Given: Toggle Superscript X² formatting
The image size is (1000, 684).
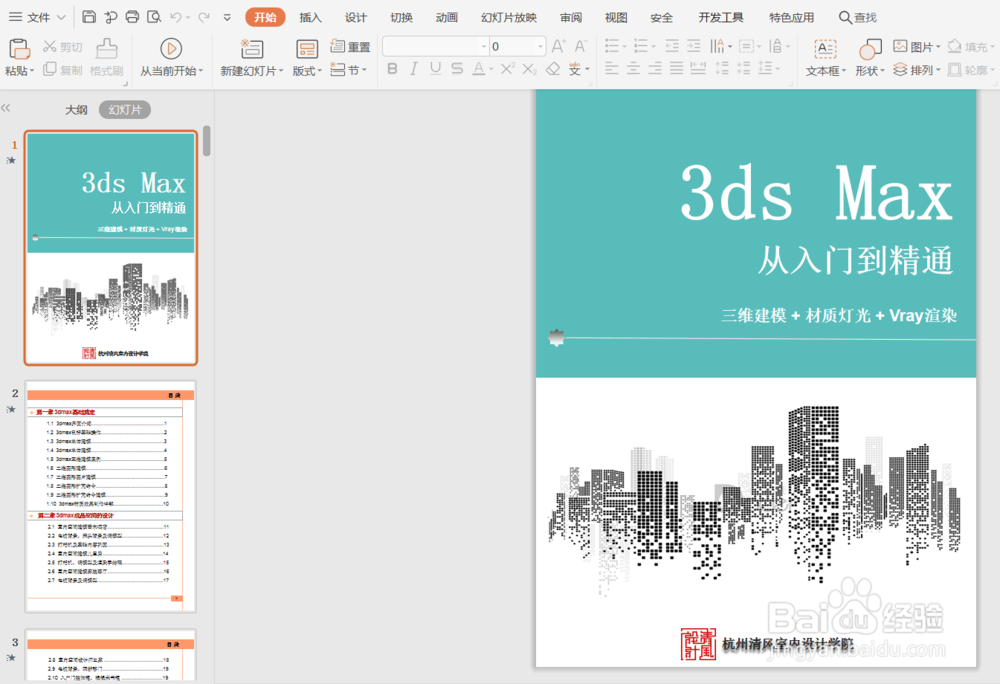Looking at the screenshot, I should [508, 69].
